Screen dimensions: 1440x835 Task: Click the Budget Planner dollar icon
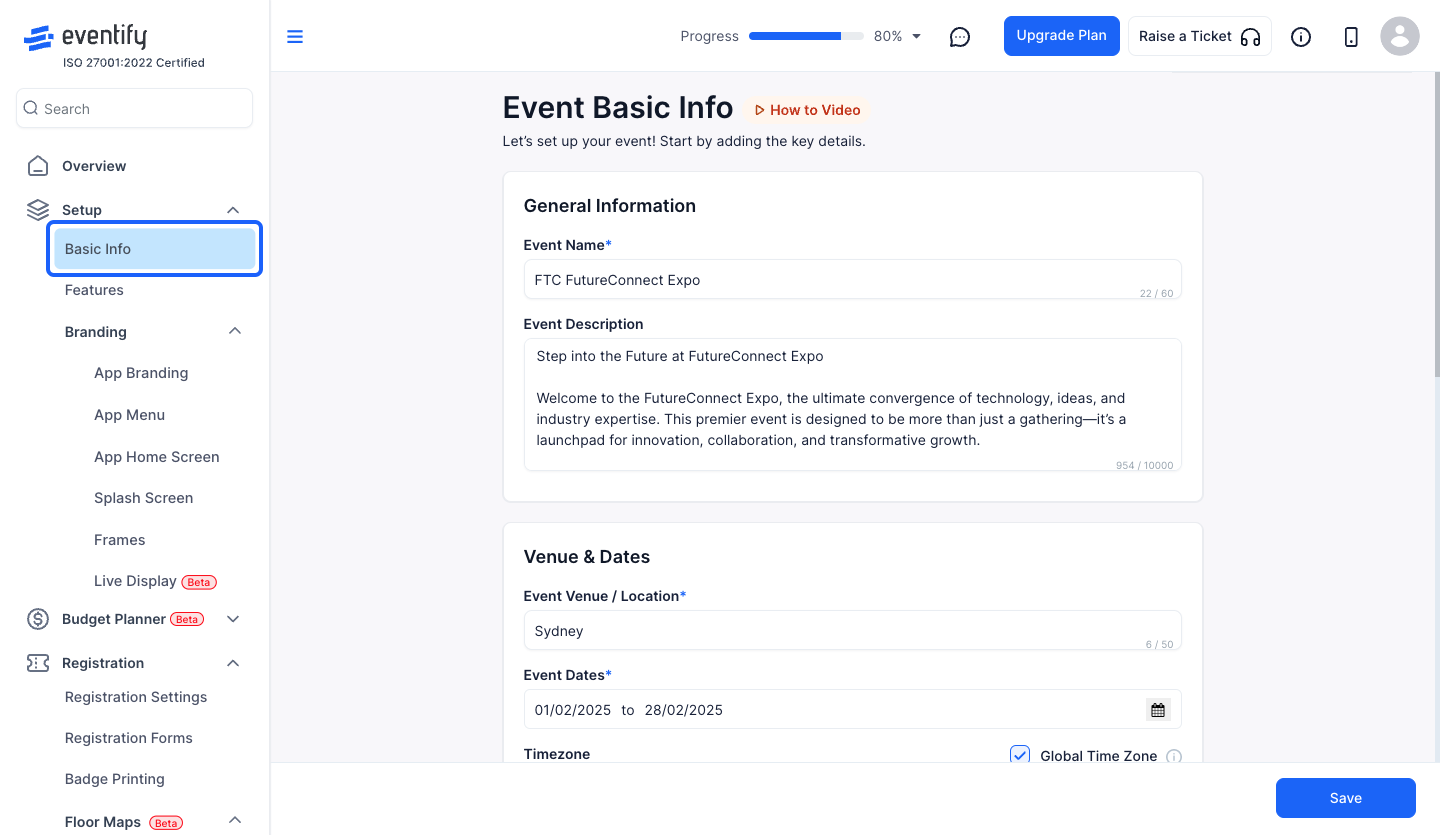click(38, 619)
